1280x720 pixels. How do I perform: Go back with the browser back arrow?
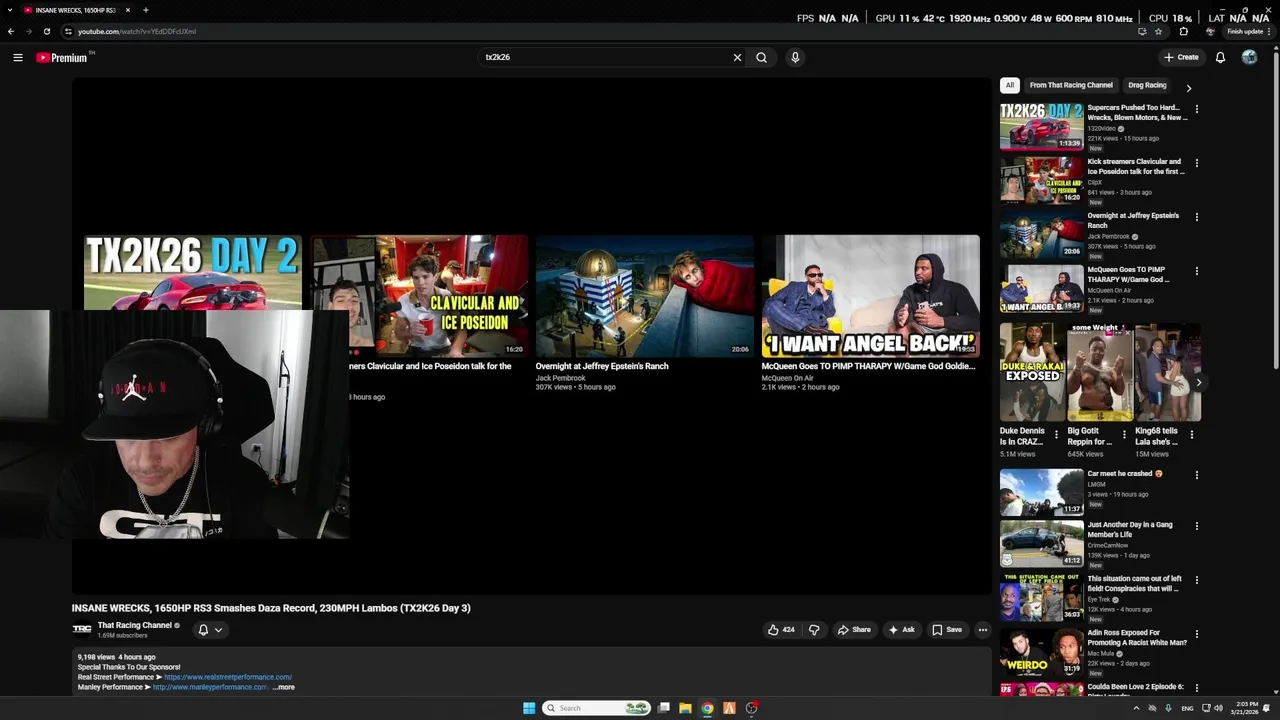click(11, 31)
